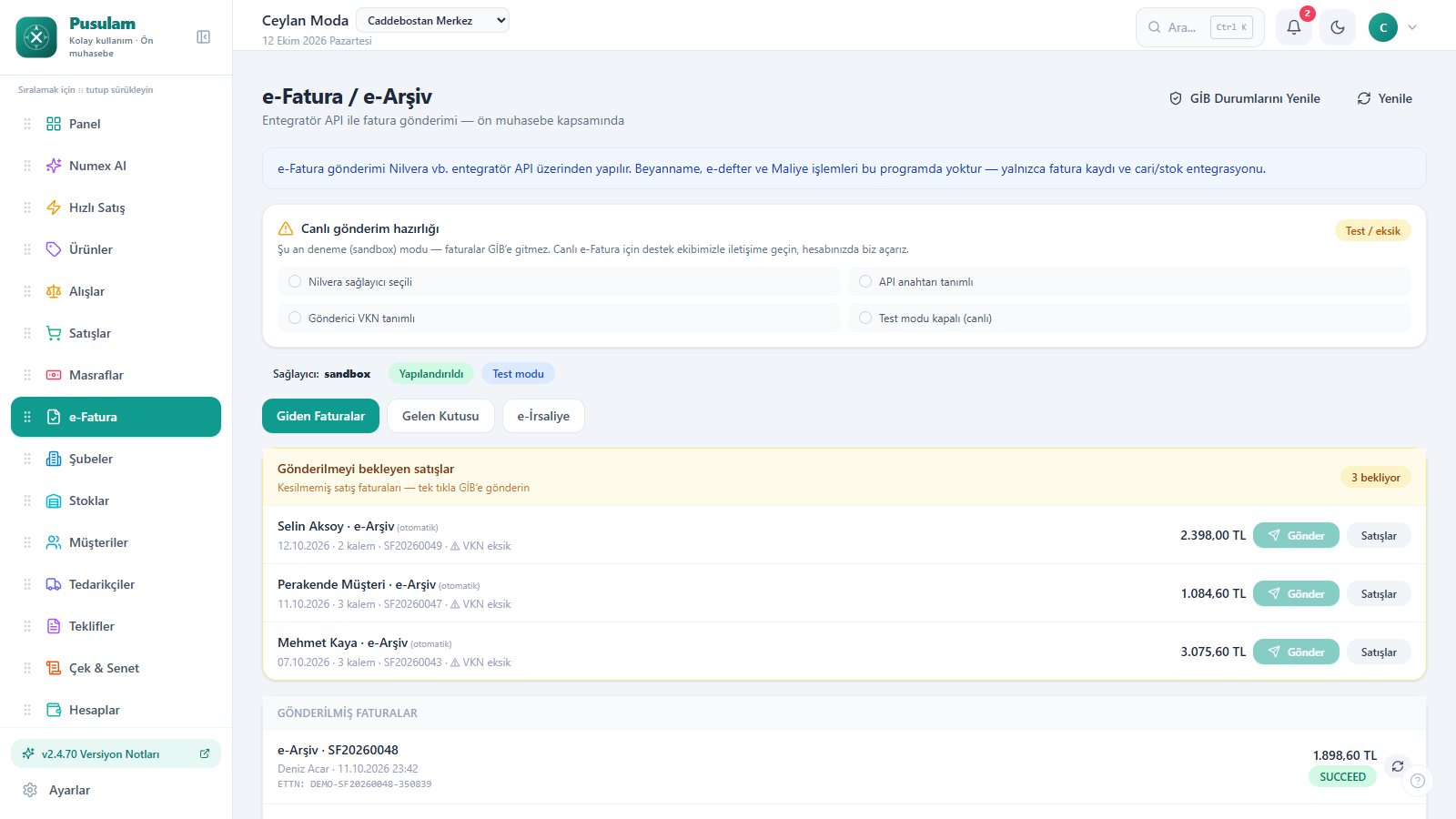Click the Şubeler building icon
Image resolution: width=1456 pixels, height=819 pixels.
pos(54,459)
